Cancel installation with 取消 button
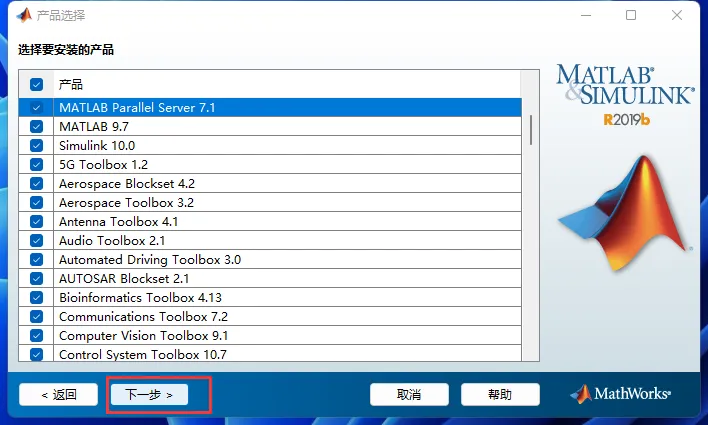 pos(409,395)
